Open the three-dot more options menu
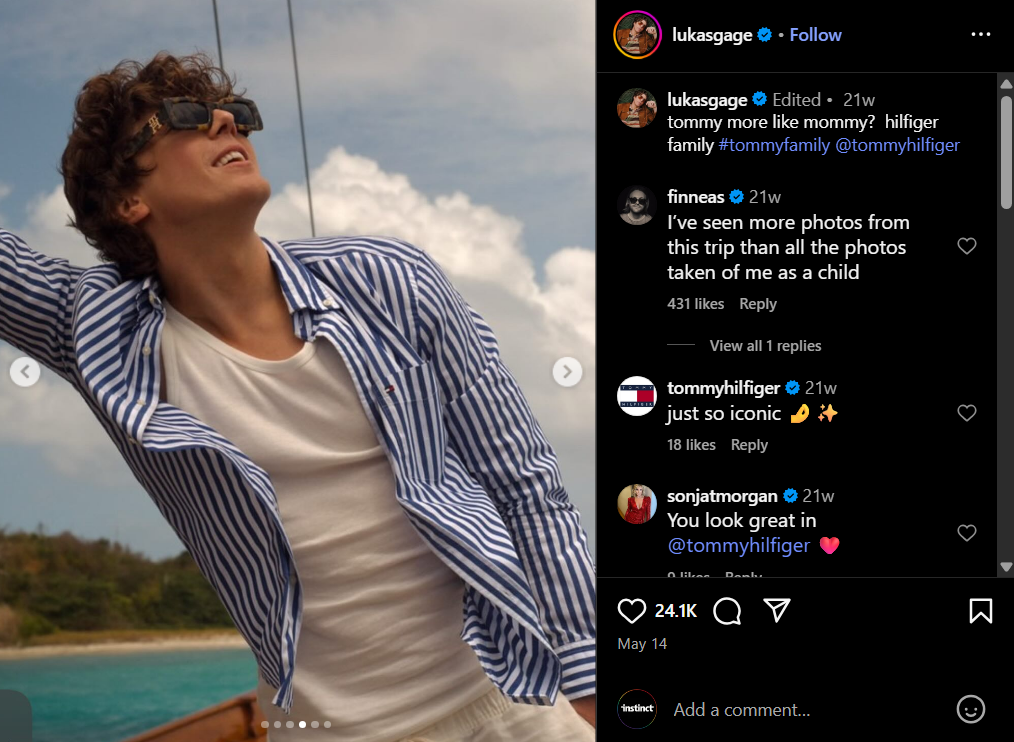Screen dimensions: 1014x742 (980, 35)
